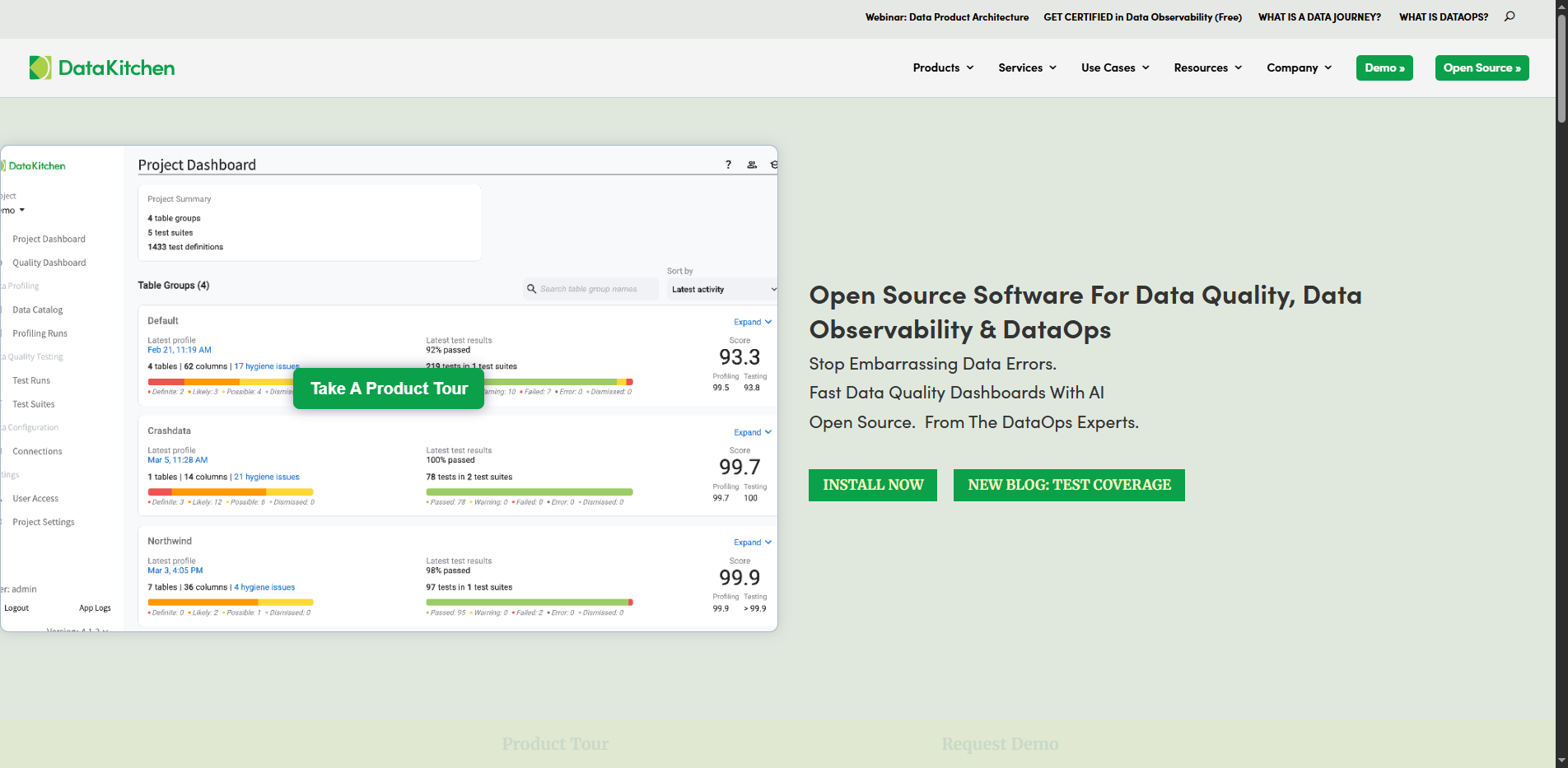Click the Mar 5, 11:28 AM profile link
The width and height of the screenshot is (1568, 768).
[178, 460]
